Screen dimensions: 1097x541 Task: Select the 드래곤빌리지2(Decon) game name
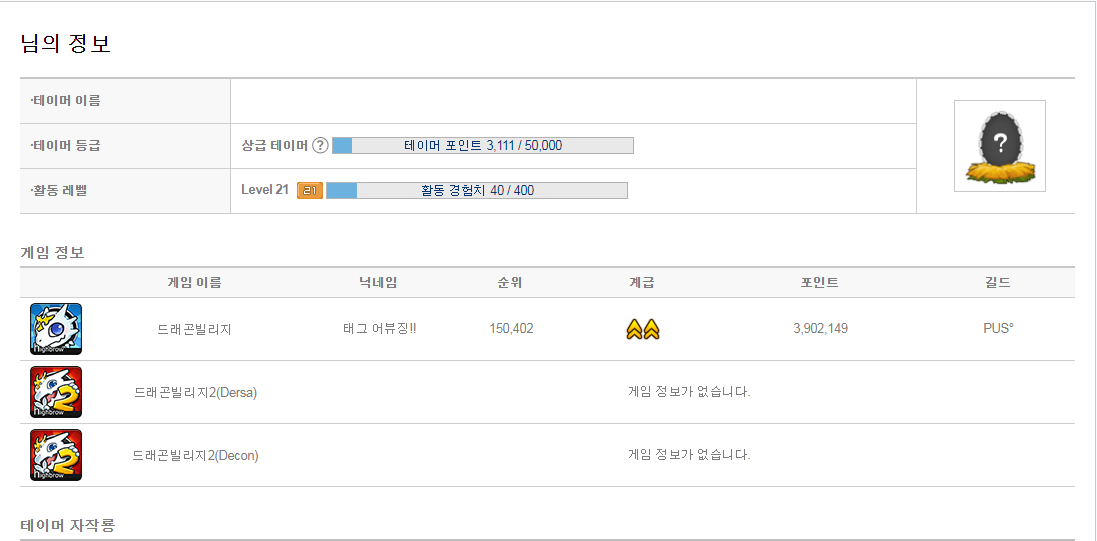pos(196,456)
